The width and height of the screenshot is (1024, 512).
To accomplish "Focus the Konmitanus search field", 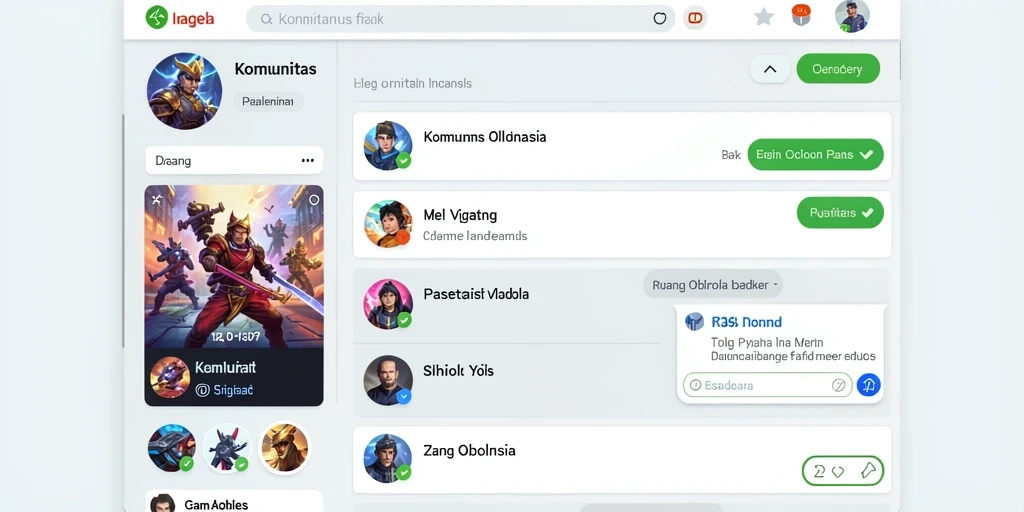I will coord(460,19).
